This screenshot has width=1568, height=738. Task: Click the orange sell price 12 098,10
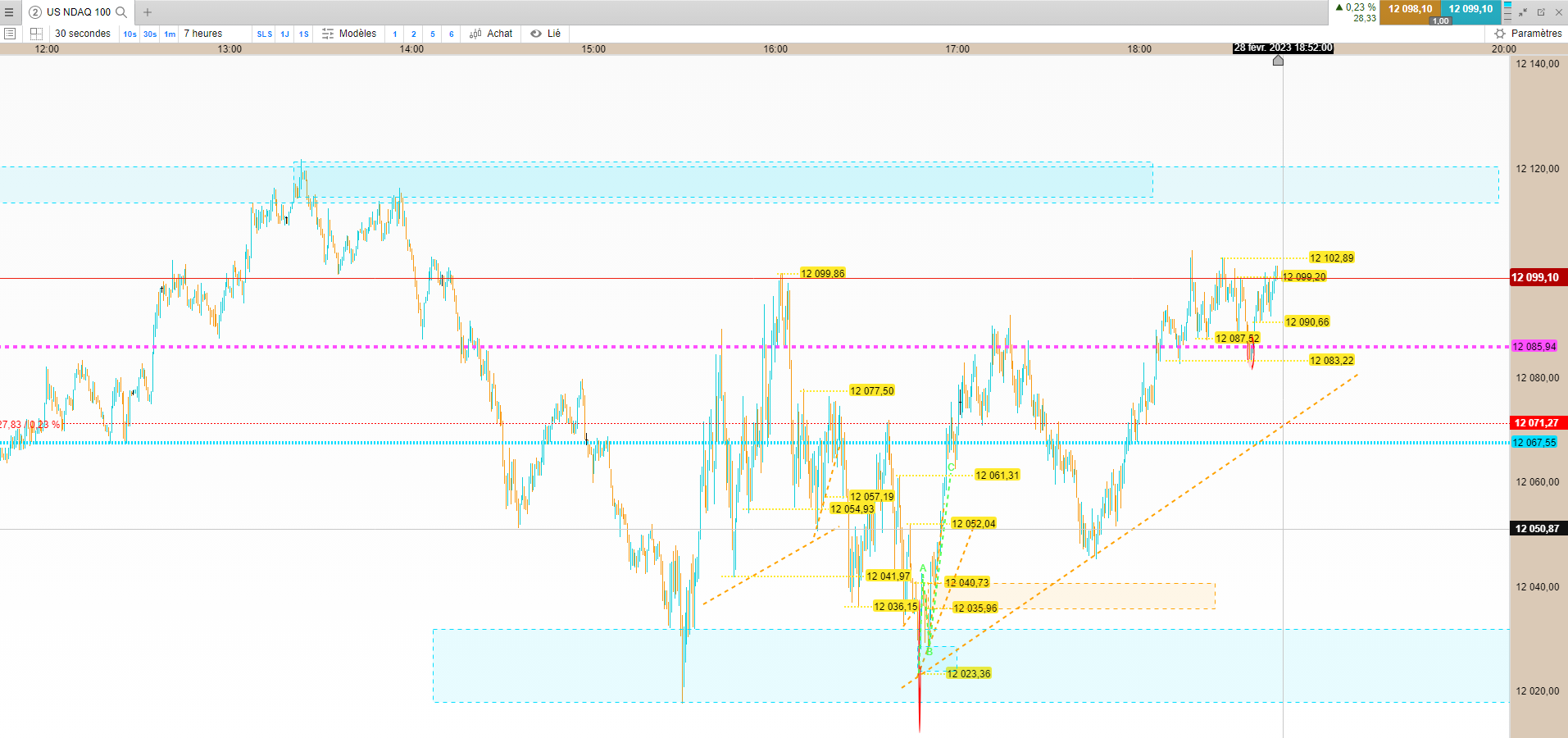[1410, 9]
